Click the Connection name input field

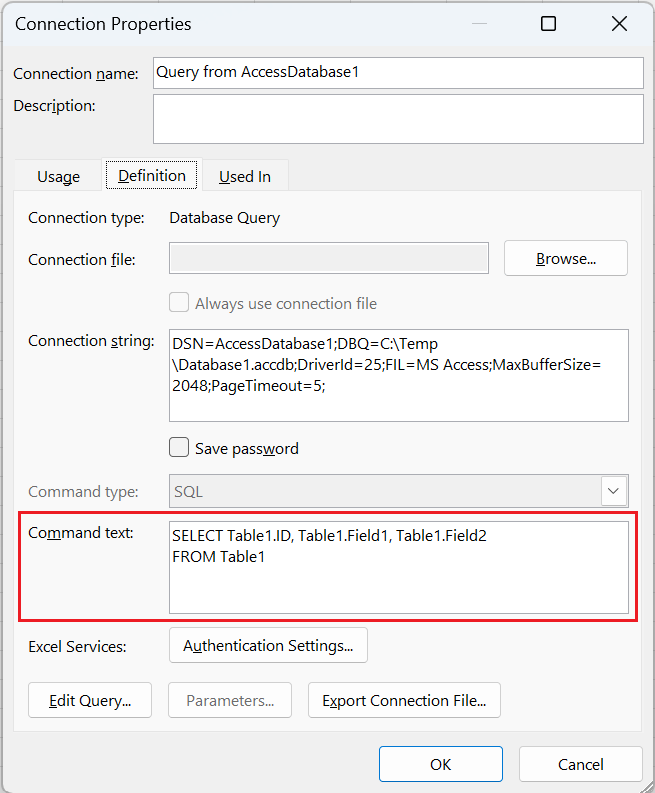tap(398, 73)
